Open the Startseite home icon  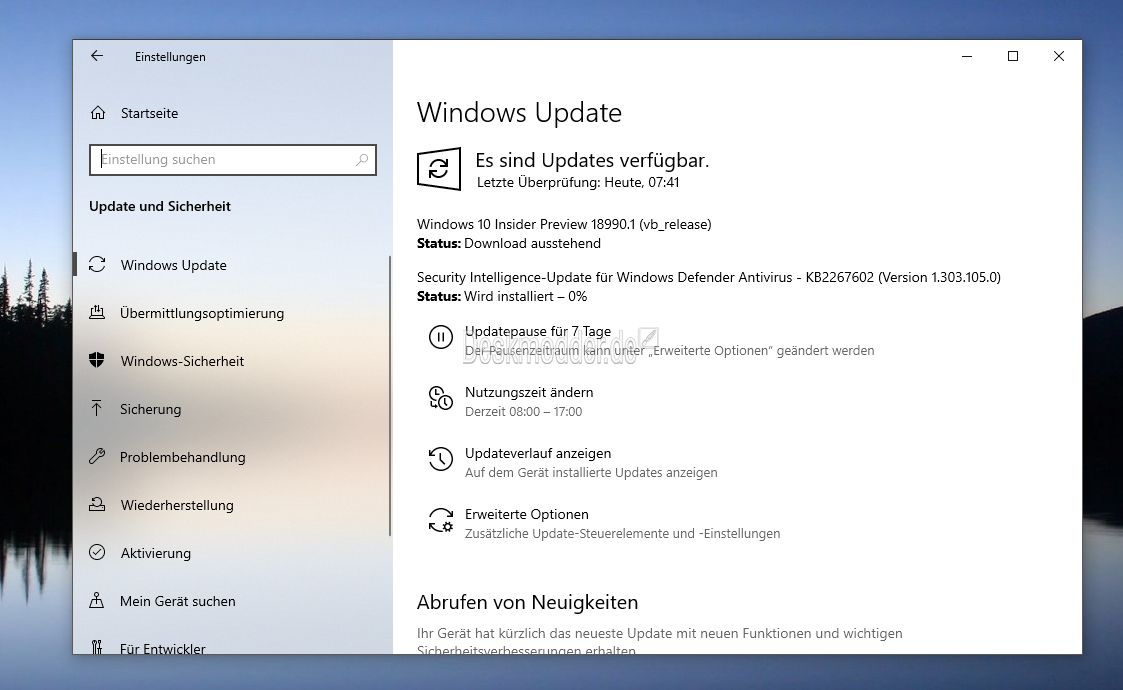pos(98,112)
